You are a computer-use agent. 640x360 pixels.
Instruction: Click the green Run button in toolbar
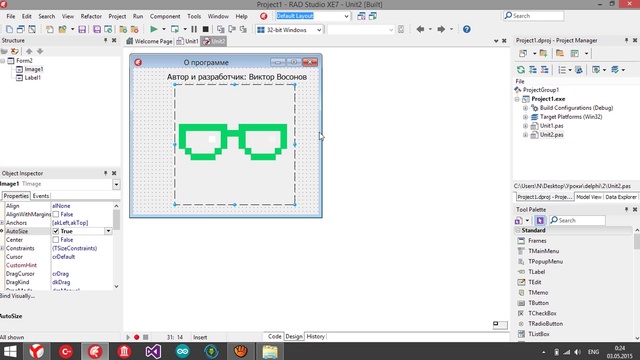153,29
